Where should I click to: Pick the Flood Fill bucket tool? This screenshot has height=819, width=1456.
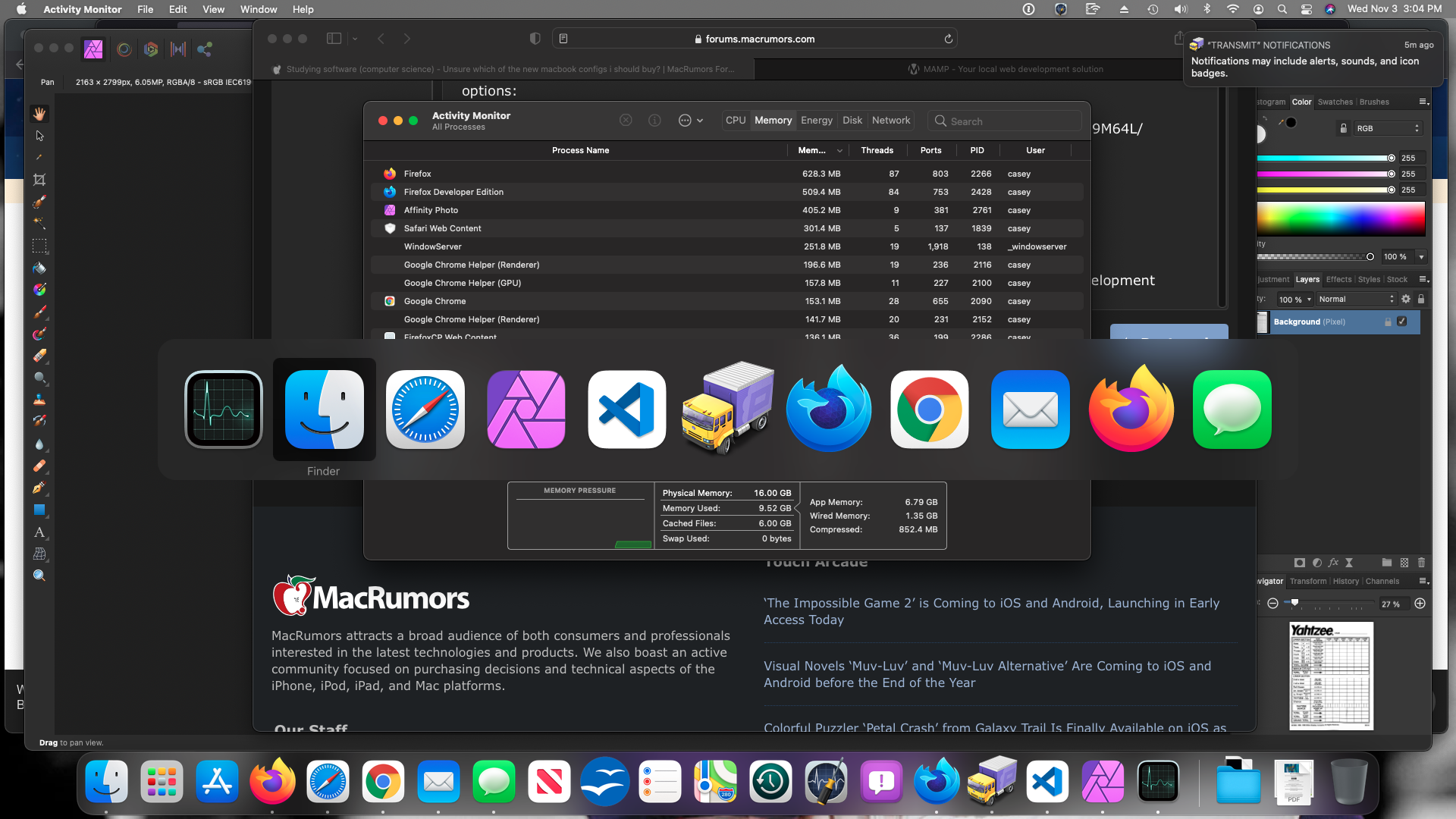(39, 268)
